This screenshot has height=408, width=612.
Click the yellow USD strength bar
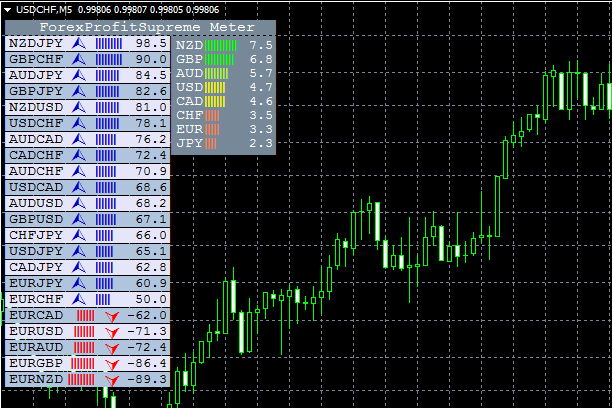pyautogui.click(x=217, y=88)
